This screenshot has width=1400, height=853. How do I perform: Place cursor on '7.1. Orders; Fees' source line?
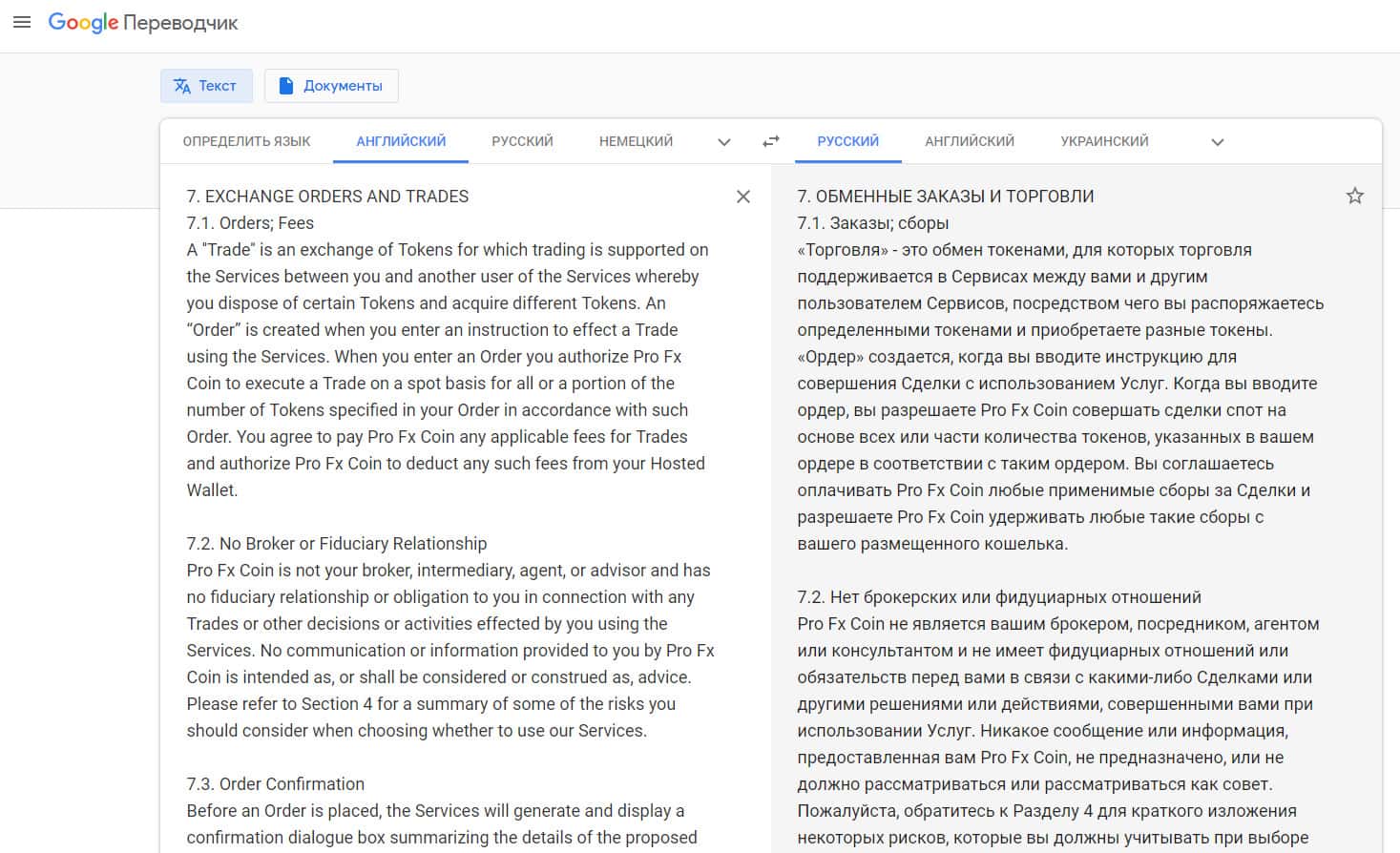point(250,223)
